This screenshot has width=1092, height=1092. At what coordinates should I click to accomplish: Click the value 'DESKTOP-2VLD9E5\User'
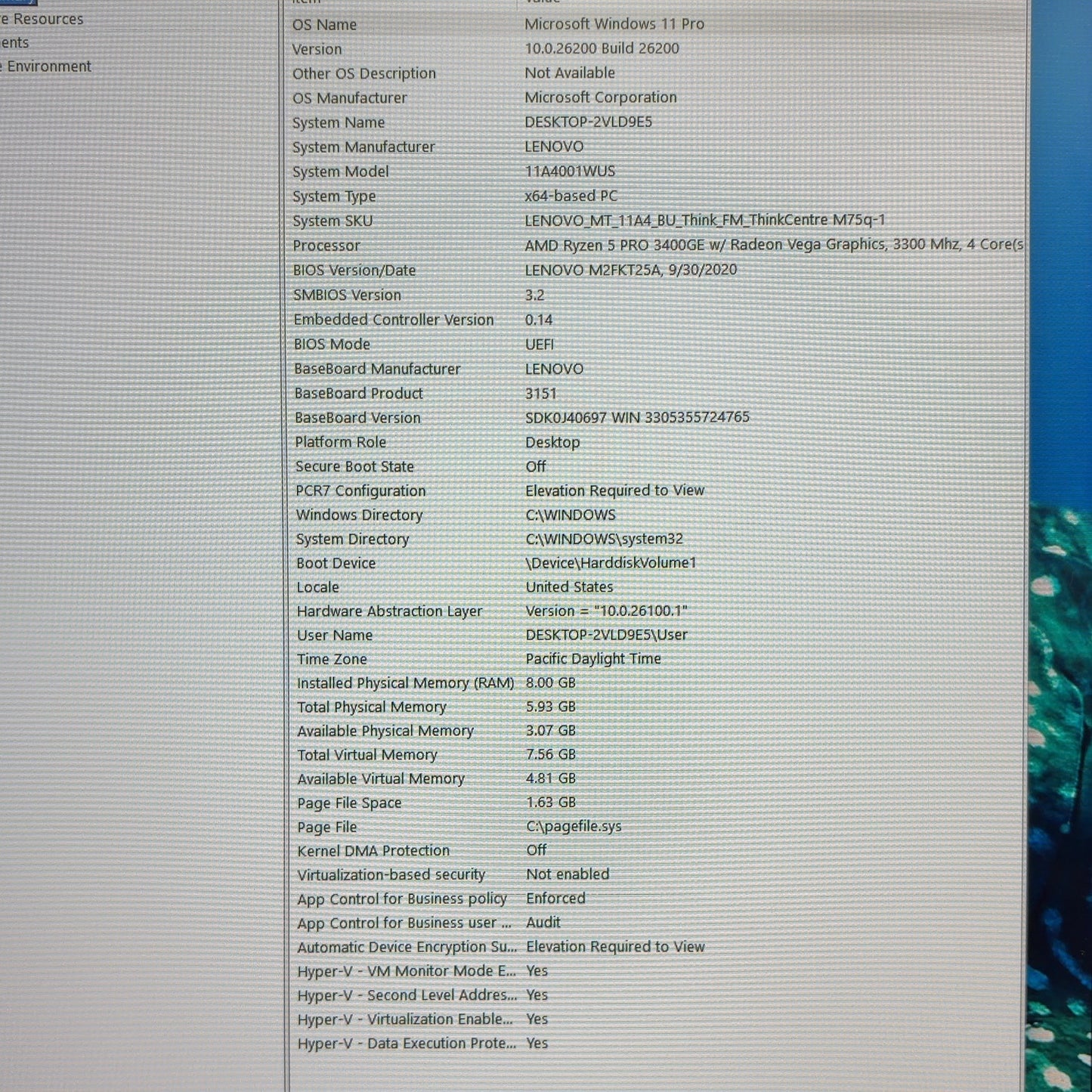(607, 636)
